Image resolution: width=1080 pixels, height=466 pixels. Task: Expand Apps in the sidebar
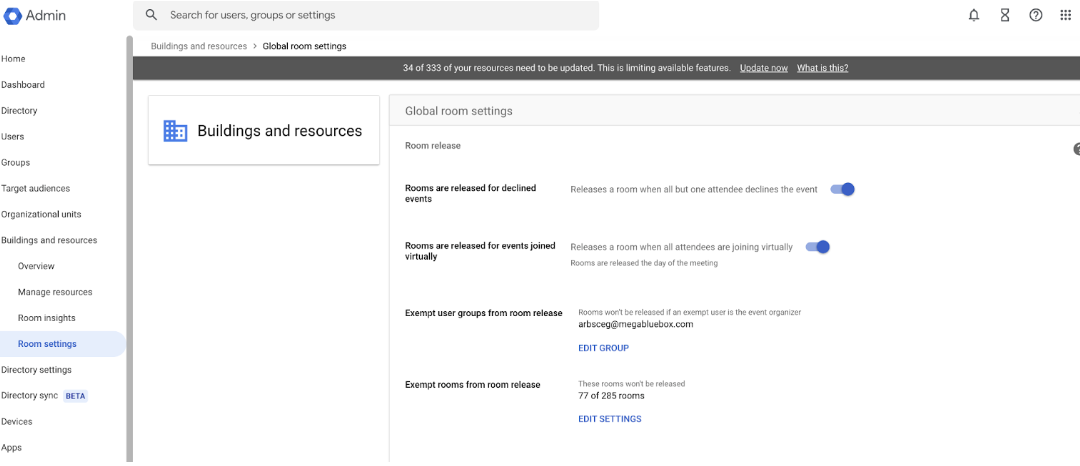(x=12, y=447)
